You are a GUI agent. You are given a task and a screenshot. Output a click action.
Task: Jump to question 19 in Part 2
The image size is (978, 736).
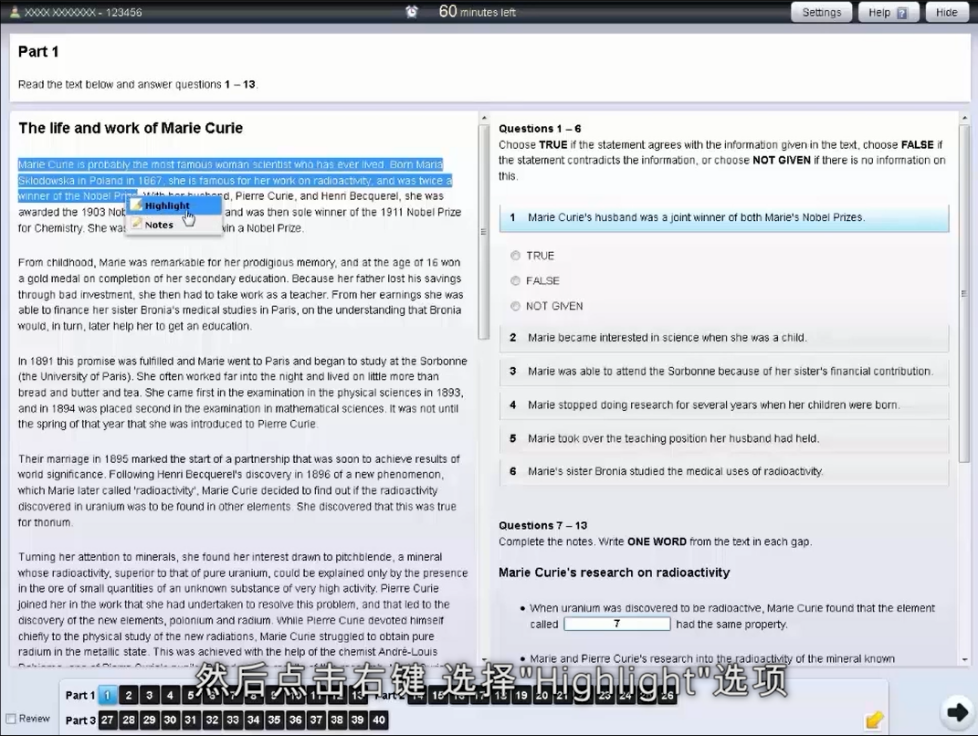[x=521, y=695]
